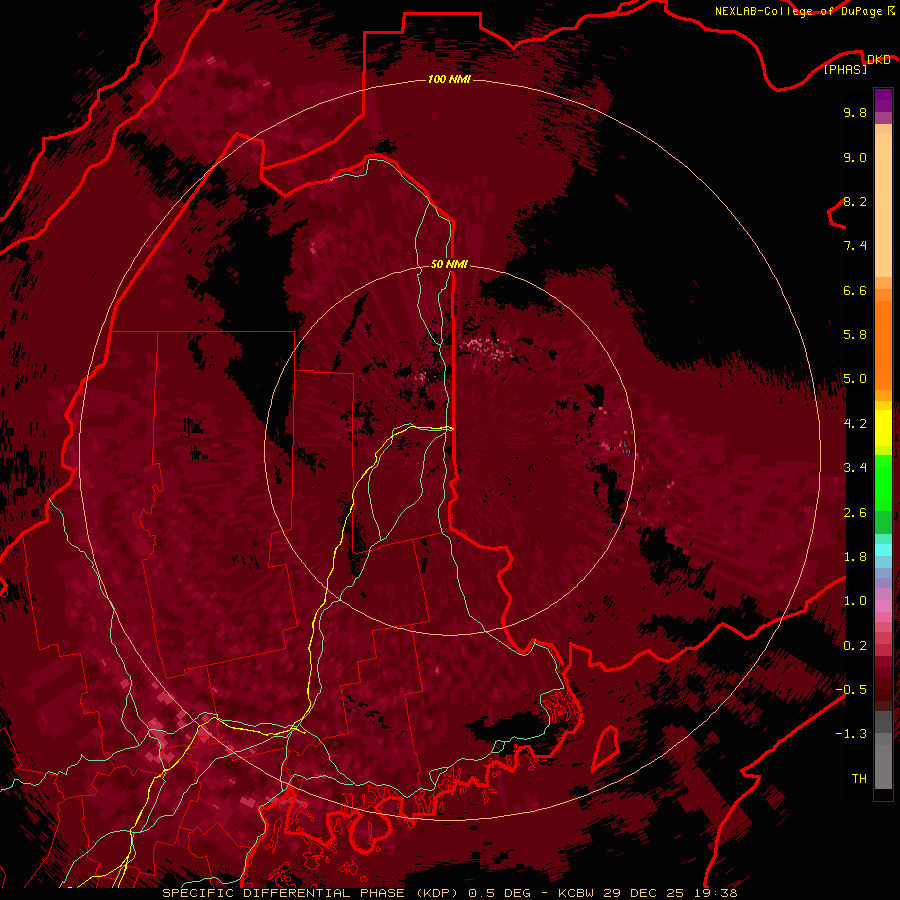This screenshot has height=900, width=900.
Task: Pick the cyan band on the color bar
Action: click(883, 550)
